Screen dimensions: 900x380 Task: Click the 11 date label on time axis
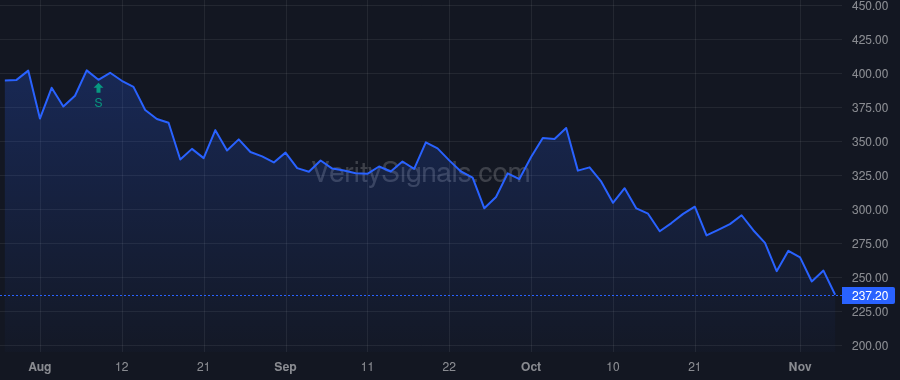point(367,366)
